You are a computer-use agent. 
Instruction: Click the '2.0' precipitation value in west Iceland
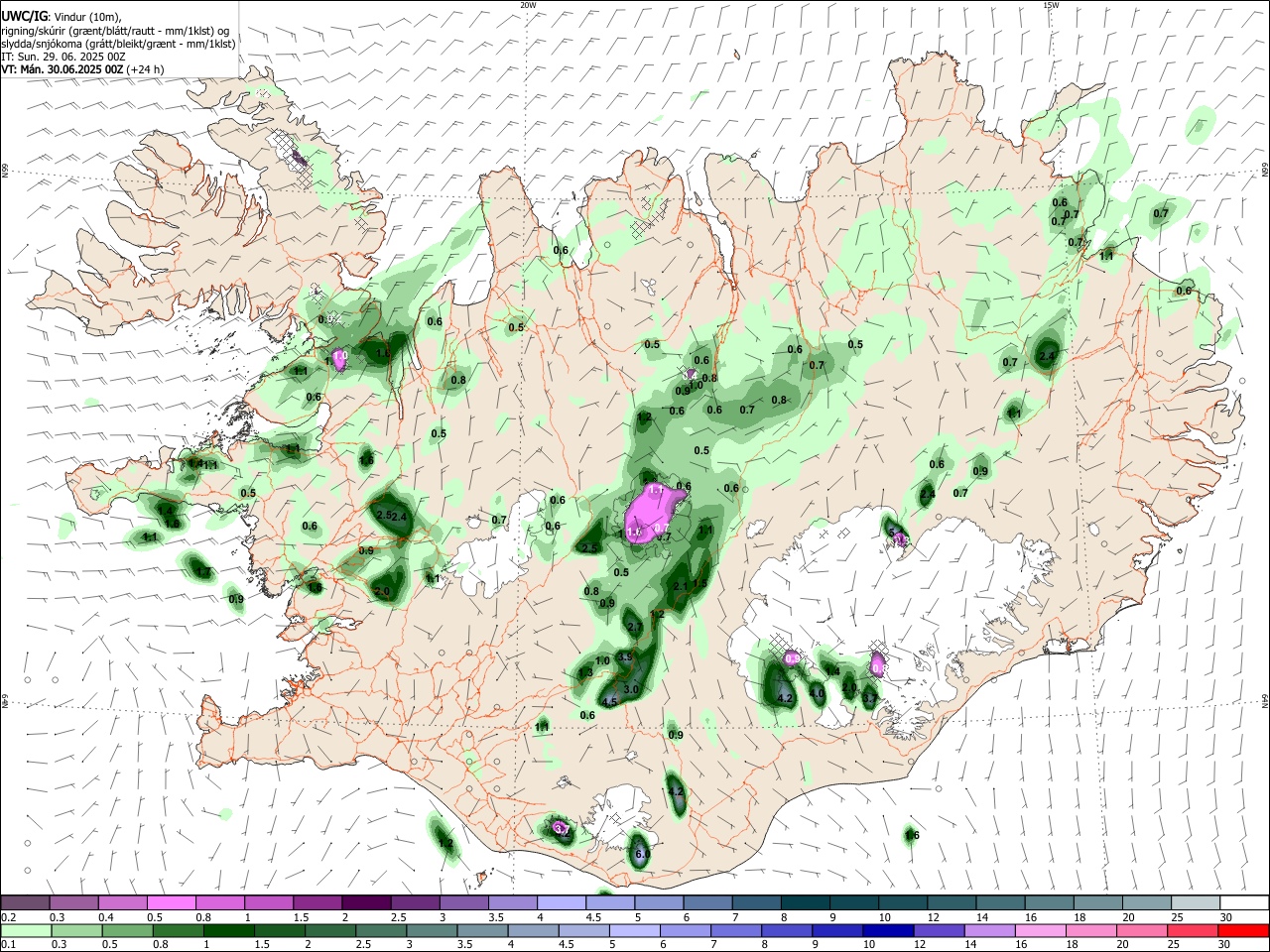383,591
